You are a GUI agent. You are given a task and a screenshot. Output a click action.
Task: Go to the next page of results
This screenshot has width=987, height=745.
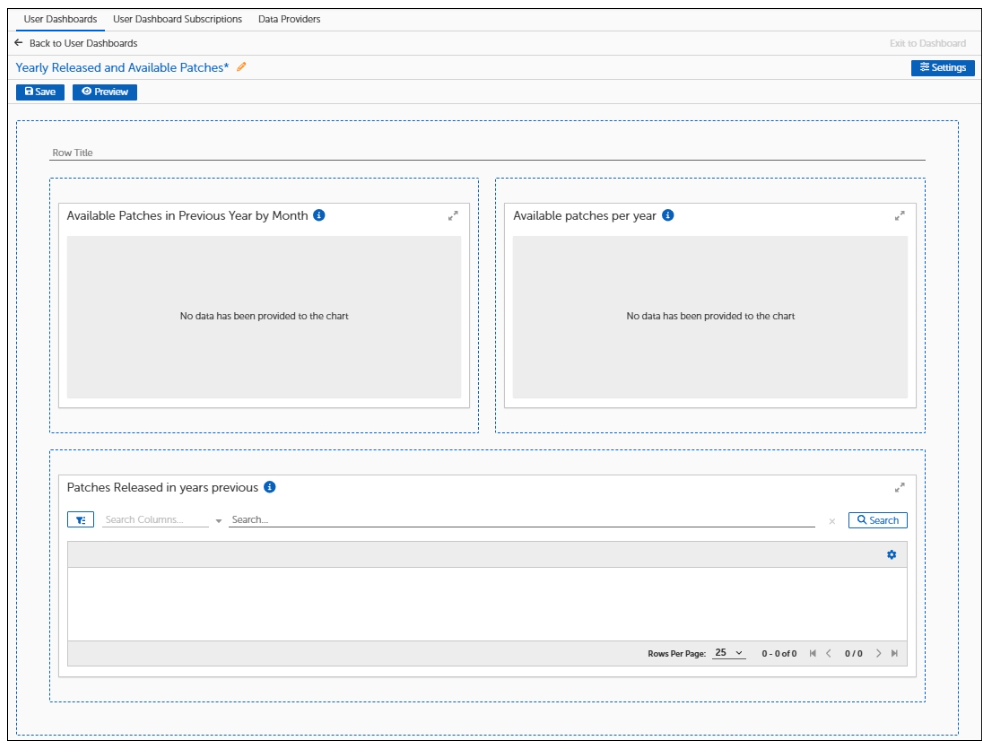point(878,653)
